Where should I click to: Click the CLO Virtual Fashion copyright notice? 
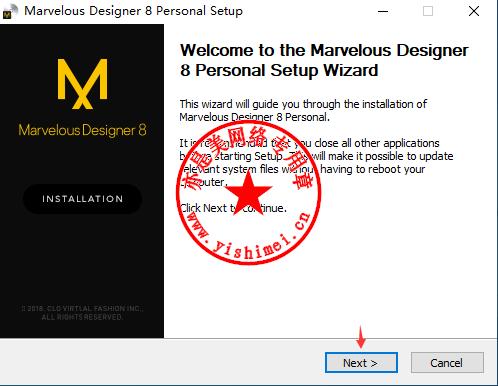pyautogui.click(x=82, y=313)
